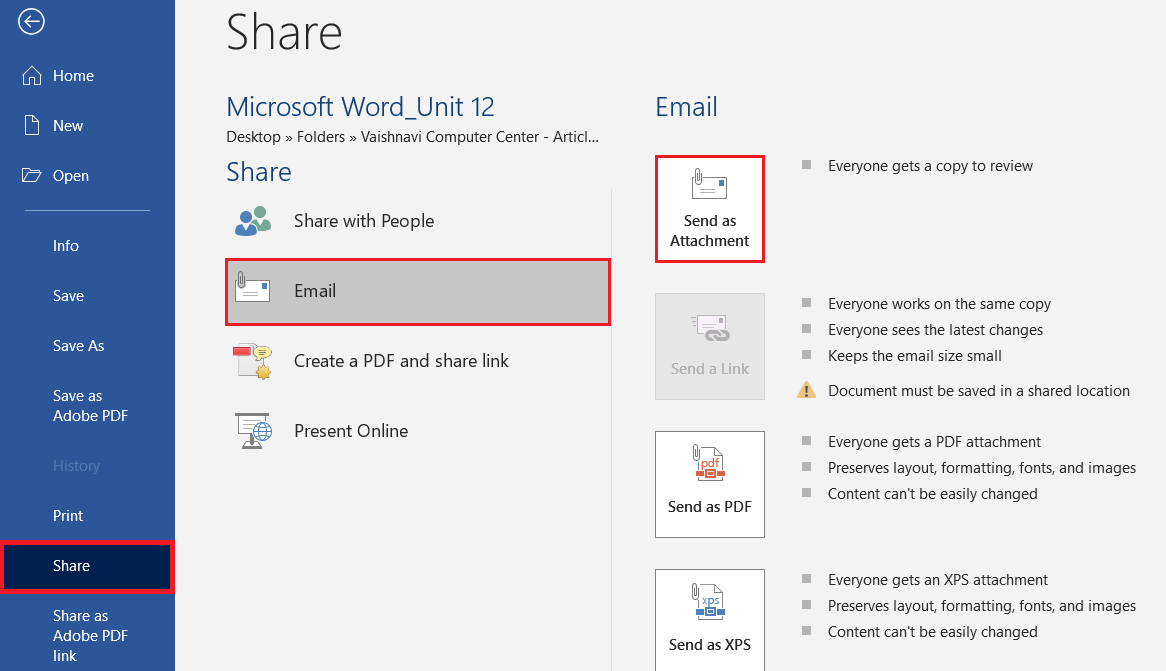Choose Share as Adobe PDF link
The image size is (1166, 671).
coord(87,636)
